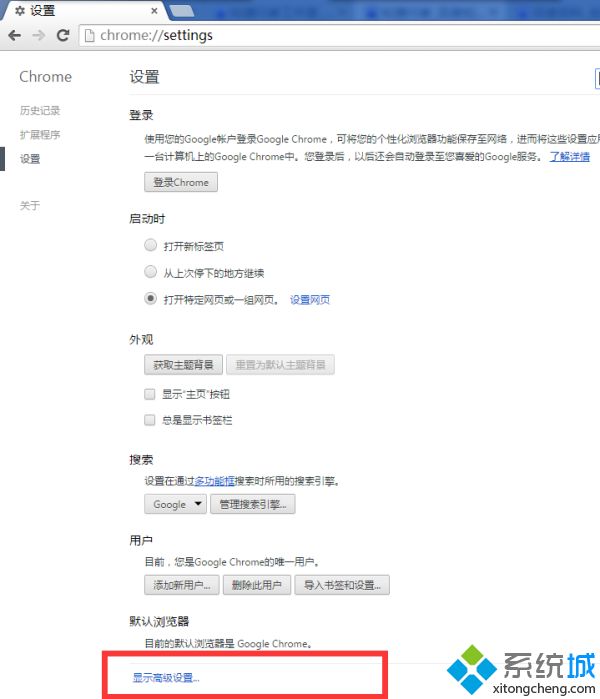Click the 默认浏览器 section heading
The image size is (600, 699).
[x=159, y=621]
